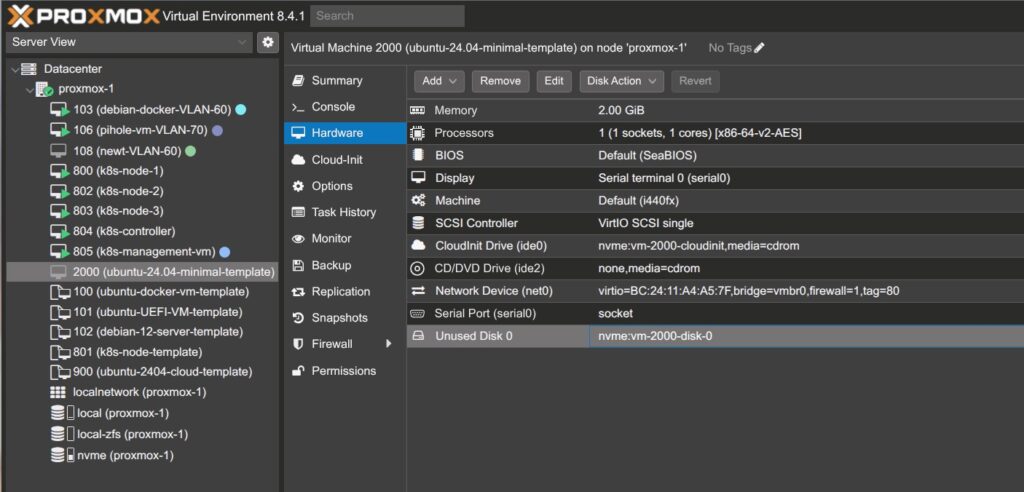Click the green tag dot on 108
The height and width of the screenshot is (492, 1024).
click(x=190, y=151)
